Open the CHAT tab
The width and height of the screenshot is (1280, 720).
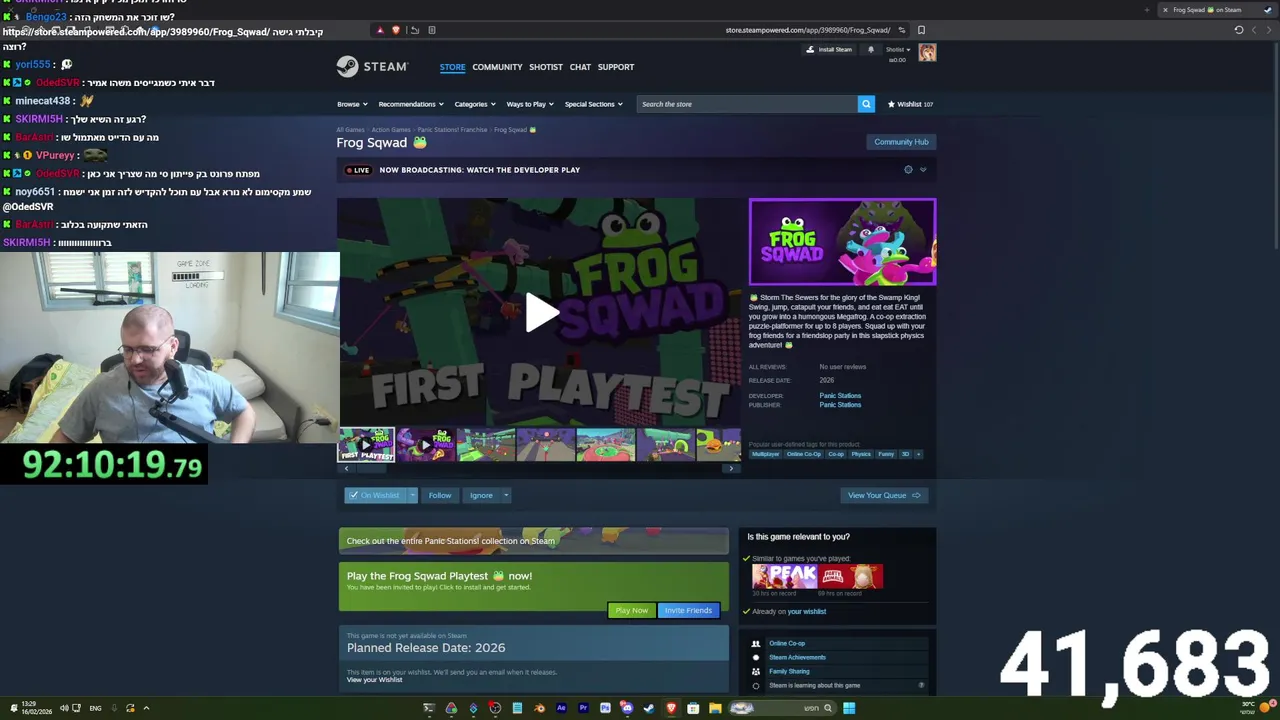coord(580,67)
